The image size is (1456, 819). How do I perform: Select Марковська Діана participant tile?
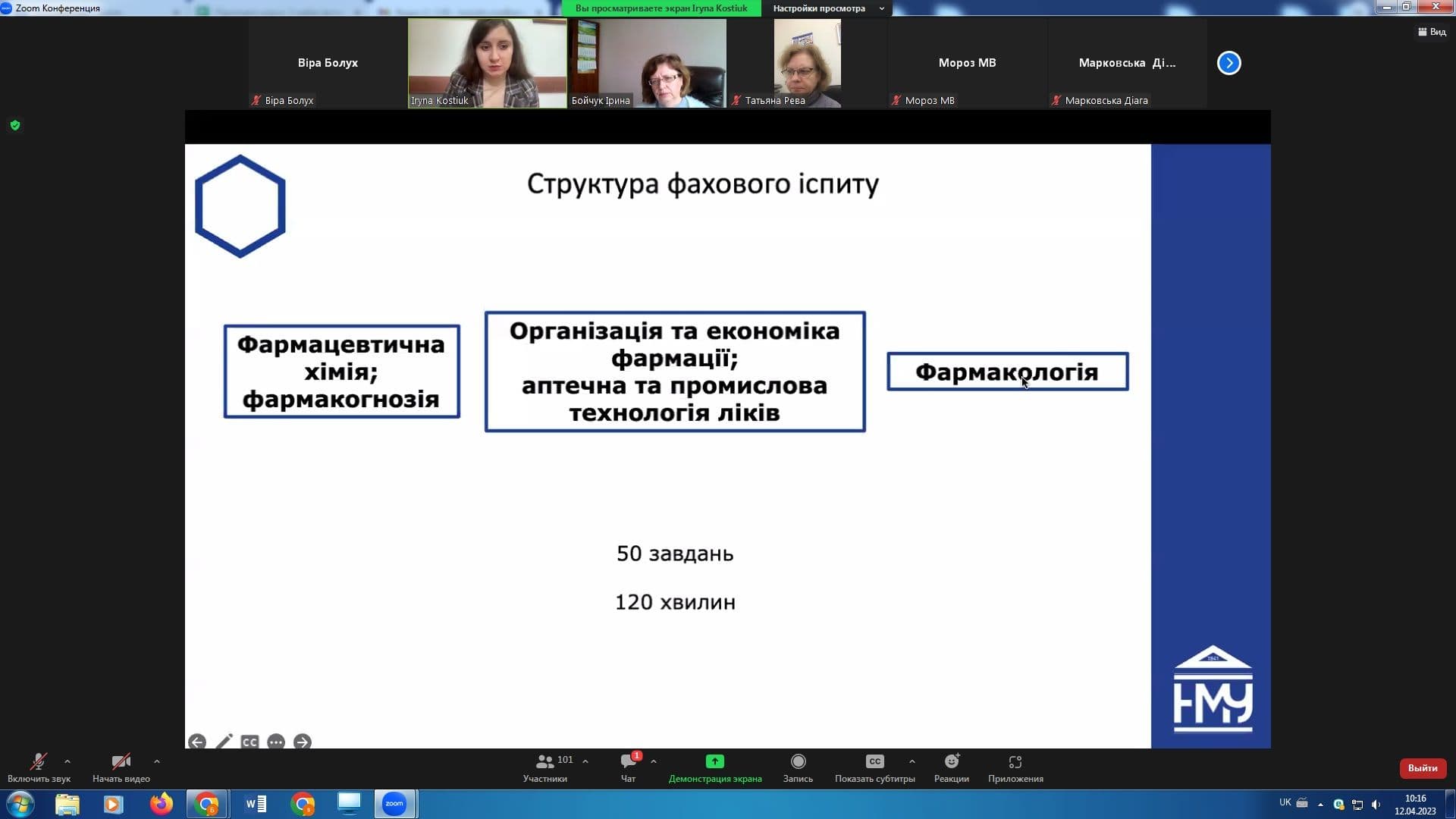[x=1127, y=63]
